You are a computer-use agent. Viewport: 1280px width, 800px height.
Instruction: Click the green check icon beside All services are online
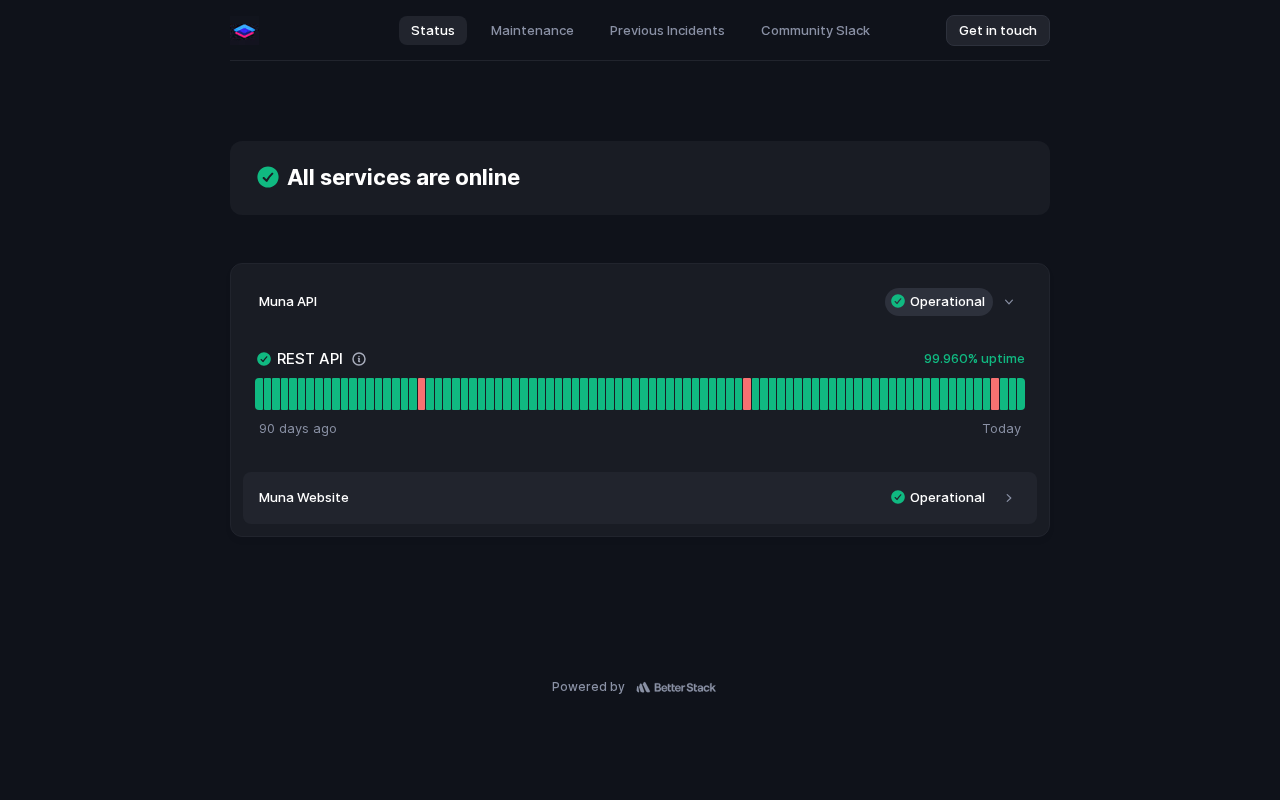pyautogui.click(x=268, y=177)
